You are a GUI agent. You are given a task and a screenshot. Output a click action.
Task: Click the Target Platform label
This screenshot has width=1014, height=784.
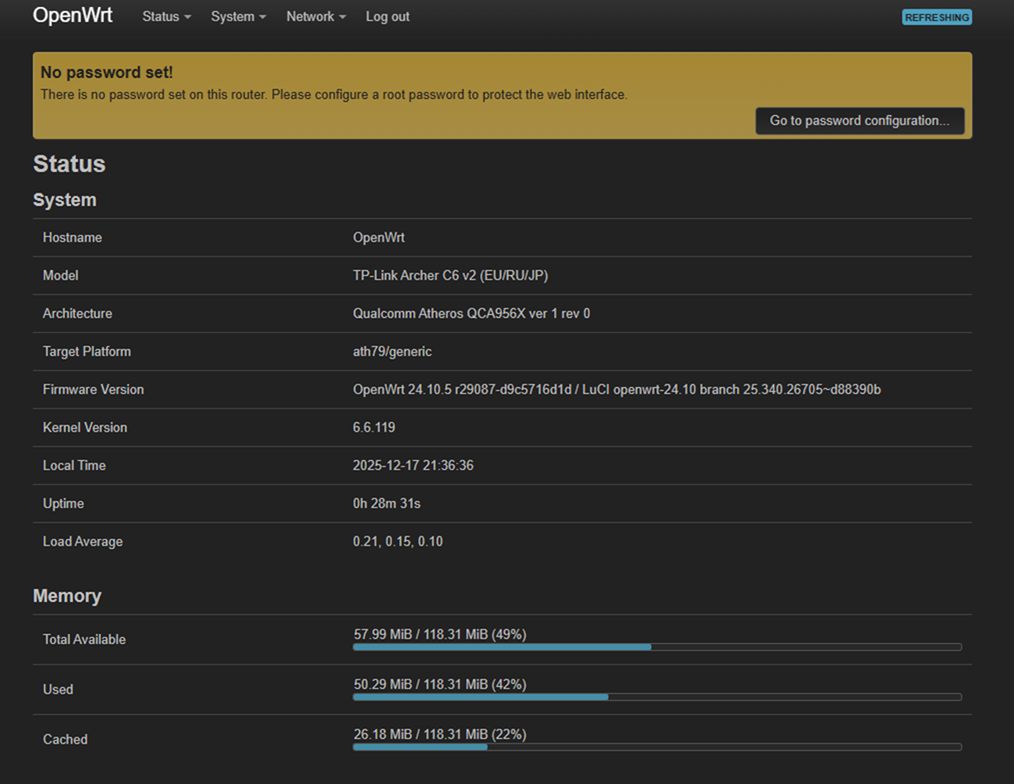(x=87, y=352)
